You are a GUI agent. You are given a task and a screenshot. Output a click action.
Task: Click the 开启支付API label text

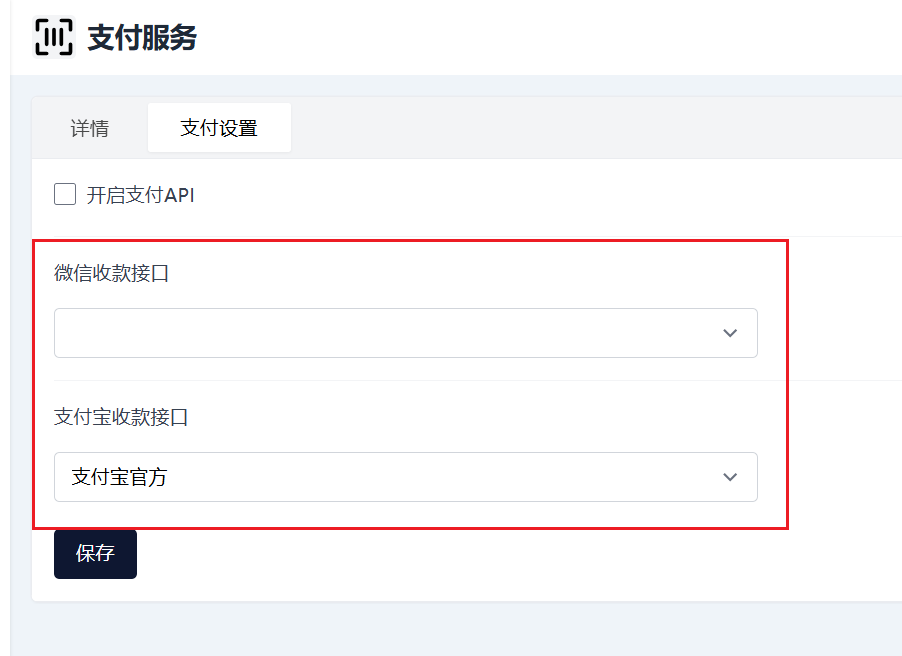point(141,195)
